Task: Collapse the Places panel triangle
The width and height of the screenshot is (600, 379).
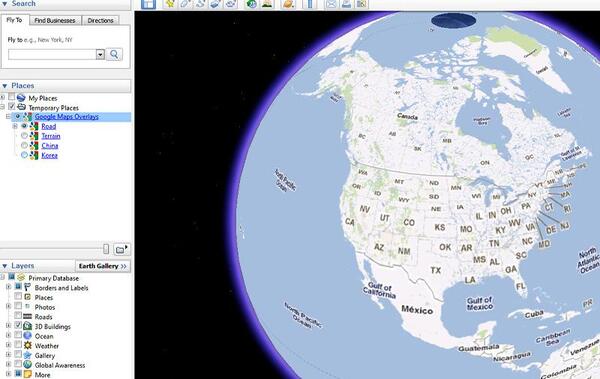Action: [5, 86]
